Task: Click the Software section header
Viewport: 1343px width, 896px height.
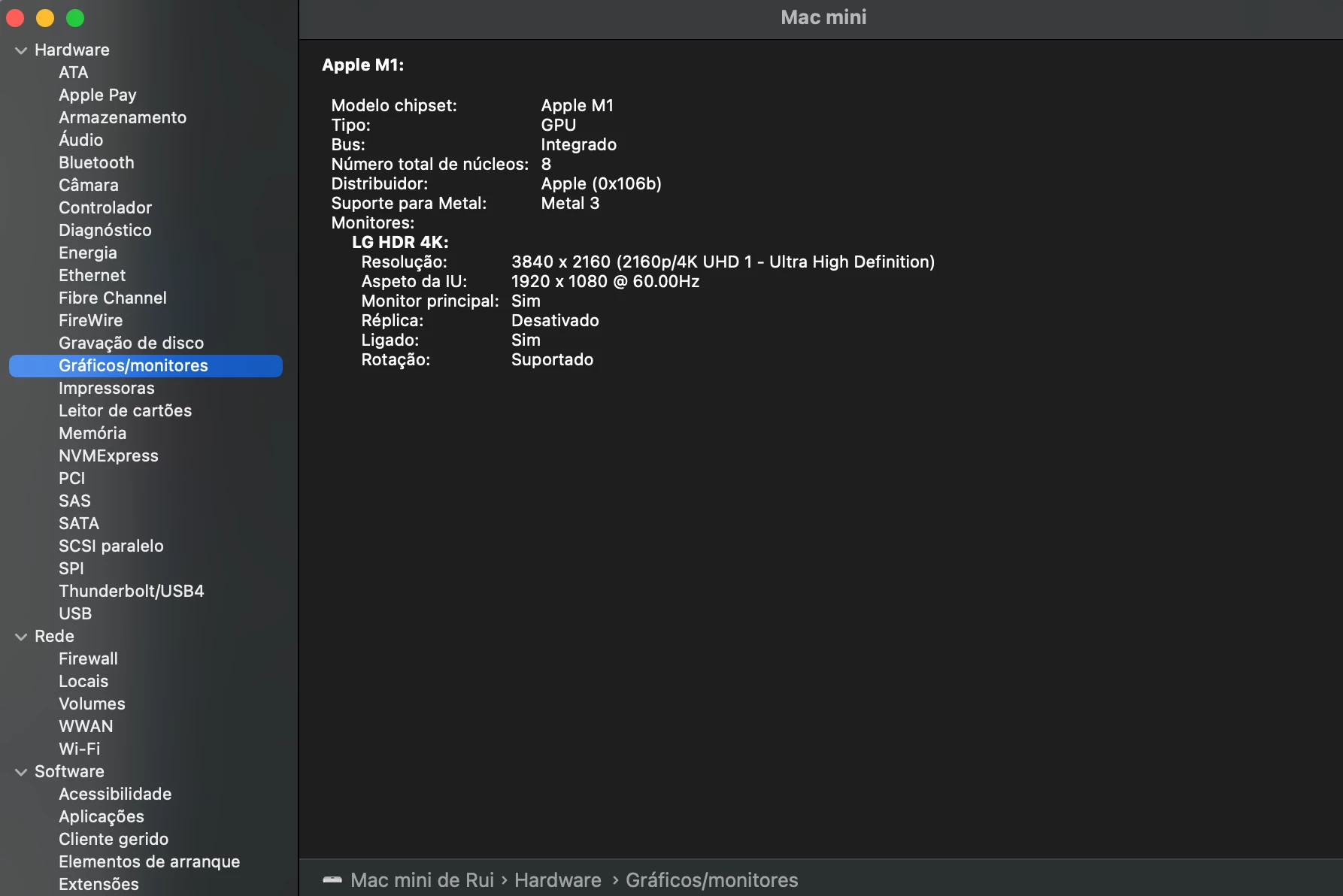Action: point(69,772)
